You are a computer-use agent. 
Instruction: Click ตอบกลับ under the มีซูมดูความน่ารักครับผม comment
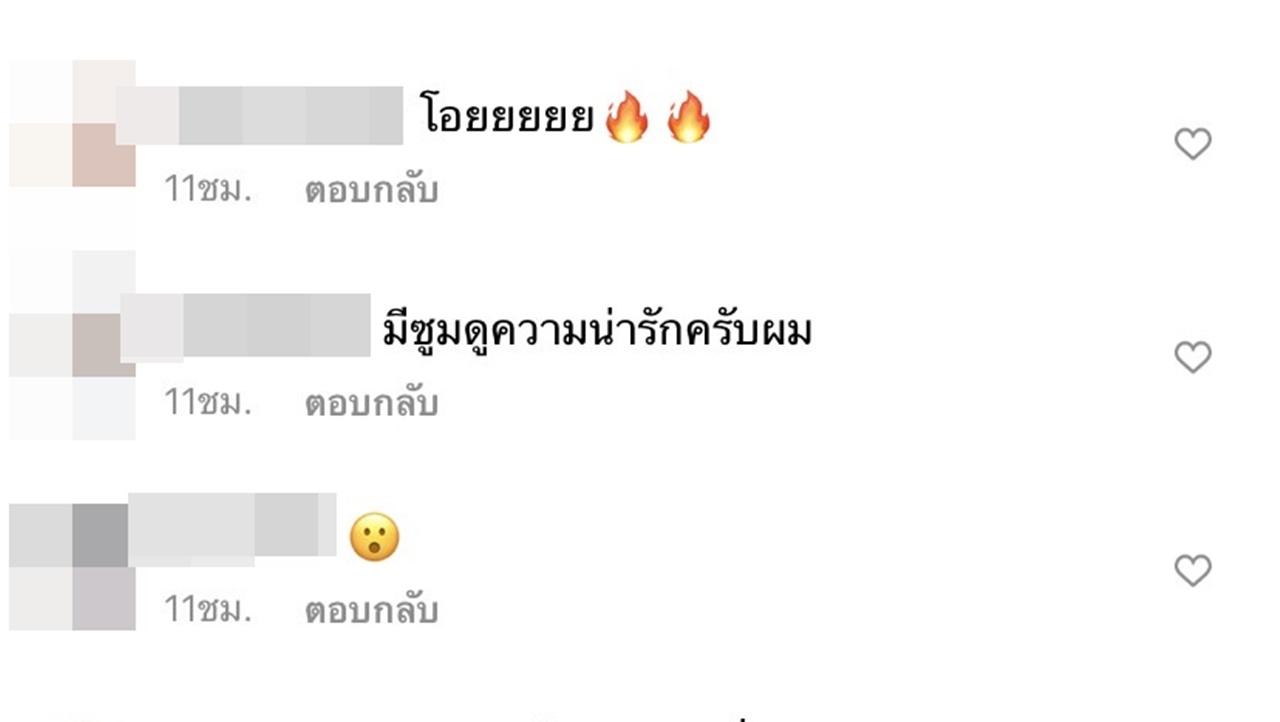click(x=371, y=403)
